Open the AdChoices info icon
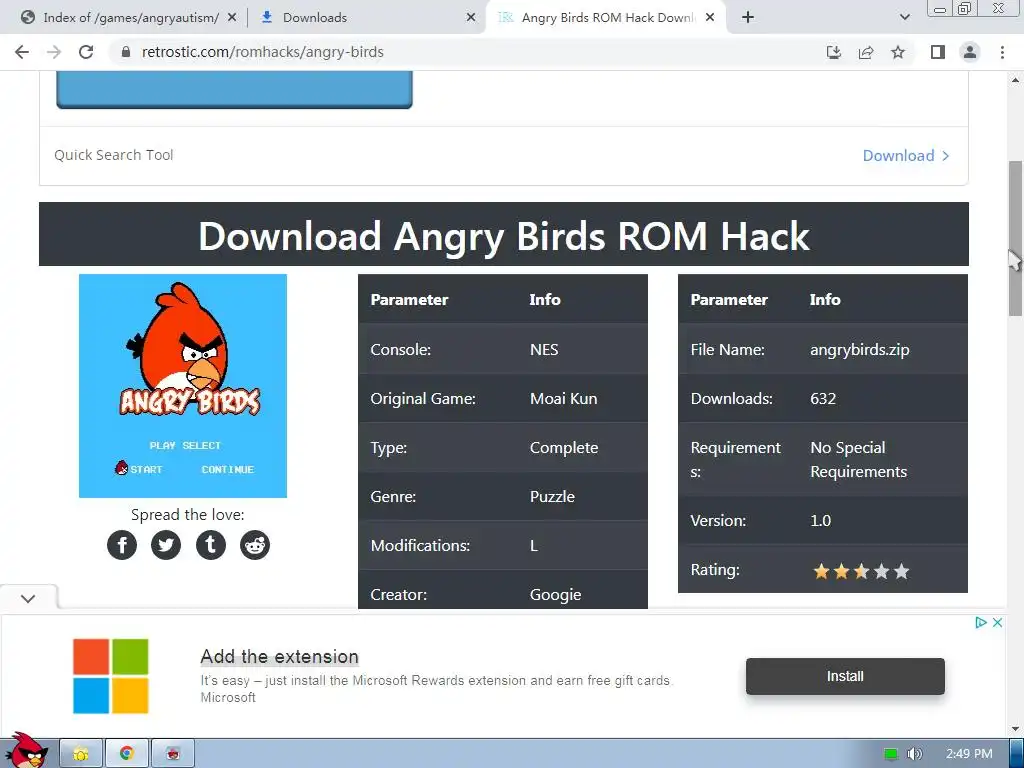The height and width of the screenshot is (768, 1024). pos(980,622)
